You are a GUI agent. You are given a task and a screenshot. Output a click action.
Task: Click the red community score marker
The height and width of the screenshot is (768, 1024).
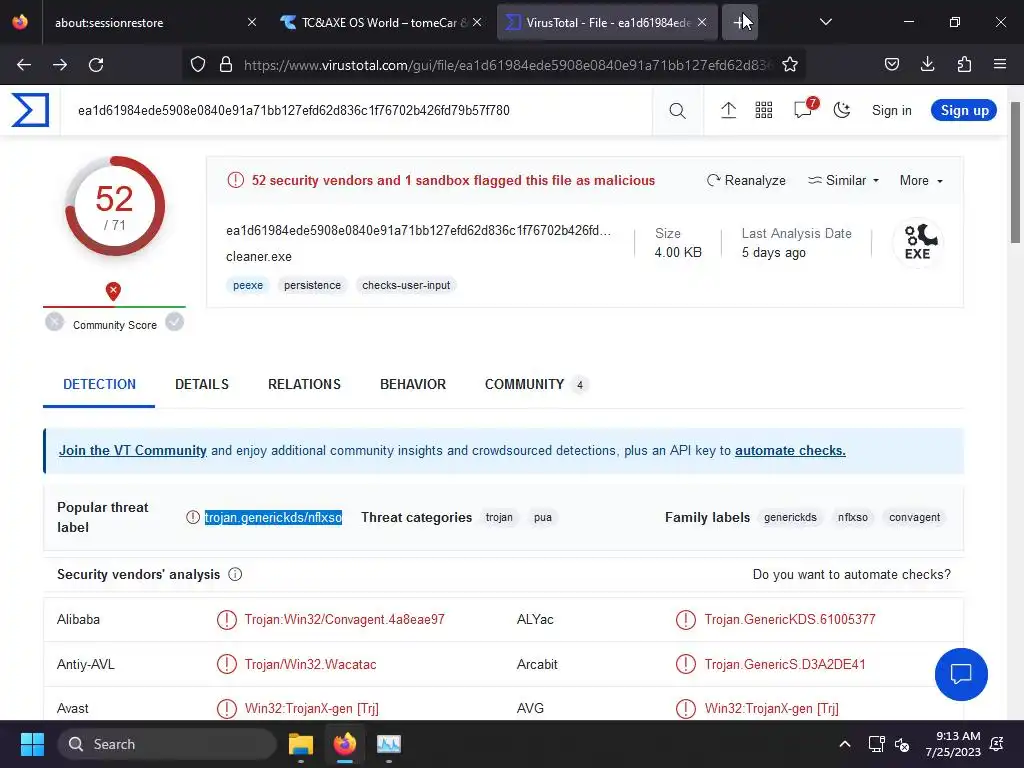click(113, 291)
